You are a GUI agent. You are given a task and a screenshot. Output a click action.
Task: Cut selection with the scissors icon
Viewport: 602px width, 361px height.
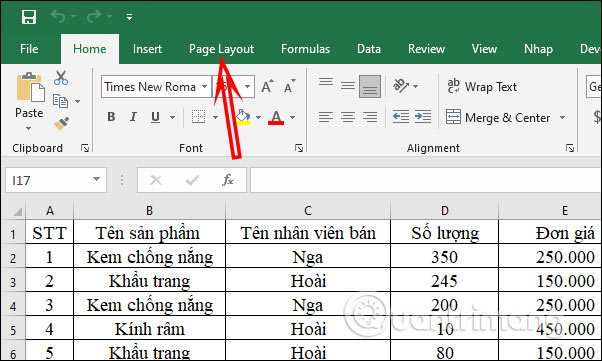(x=61, y=78)
